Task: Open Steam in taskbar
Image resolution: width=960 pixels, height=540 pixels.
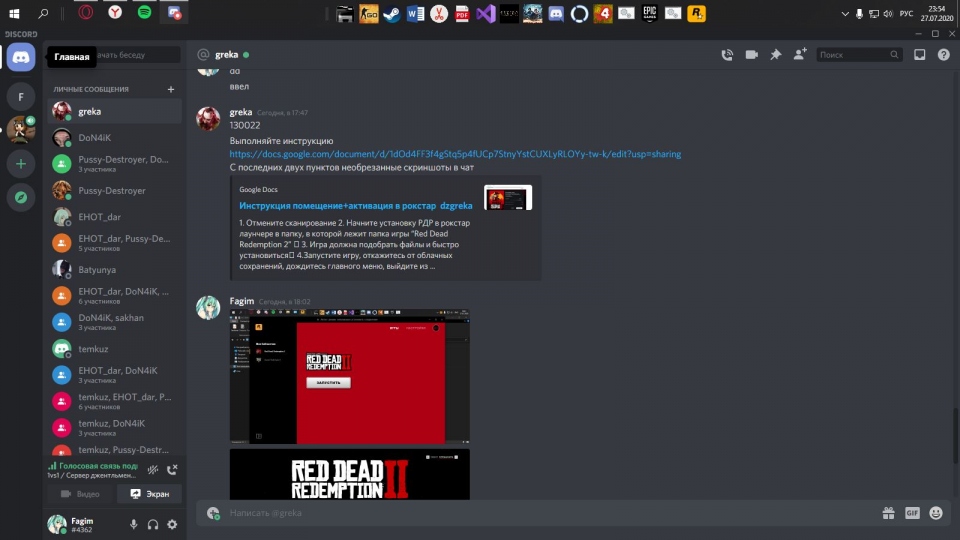Action: (392, 13)
